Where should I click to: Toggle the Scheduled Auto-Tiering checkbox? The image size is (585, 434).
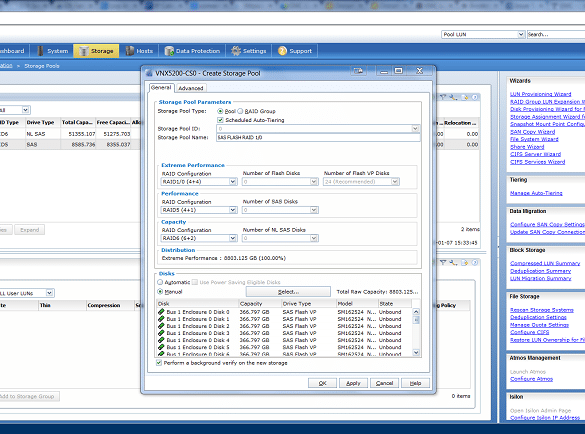pos(220,120)
